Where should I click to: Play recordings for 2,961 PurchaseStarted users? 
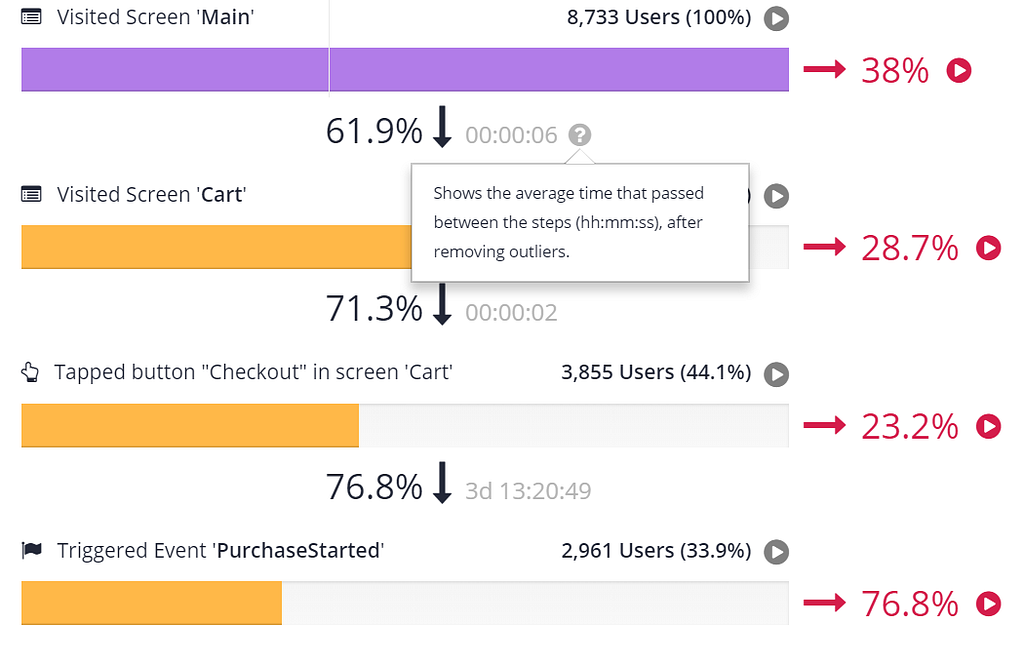776,552
